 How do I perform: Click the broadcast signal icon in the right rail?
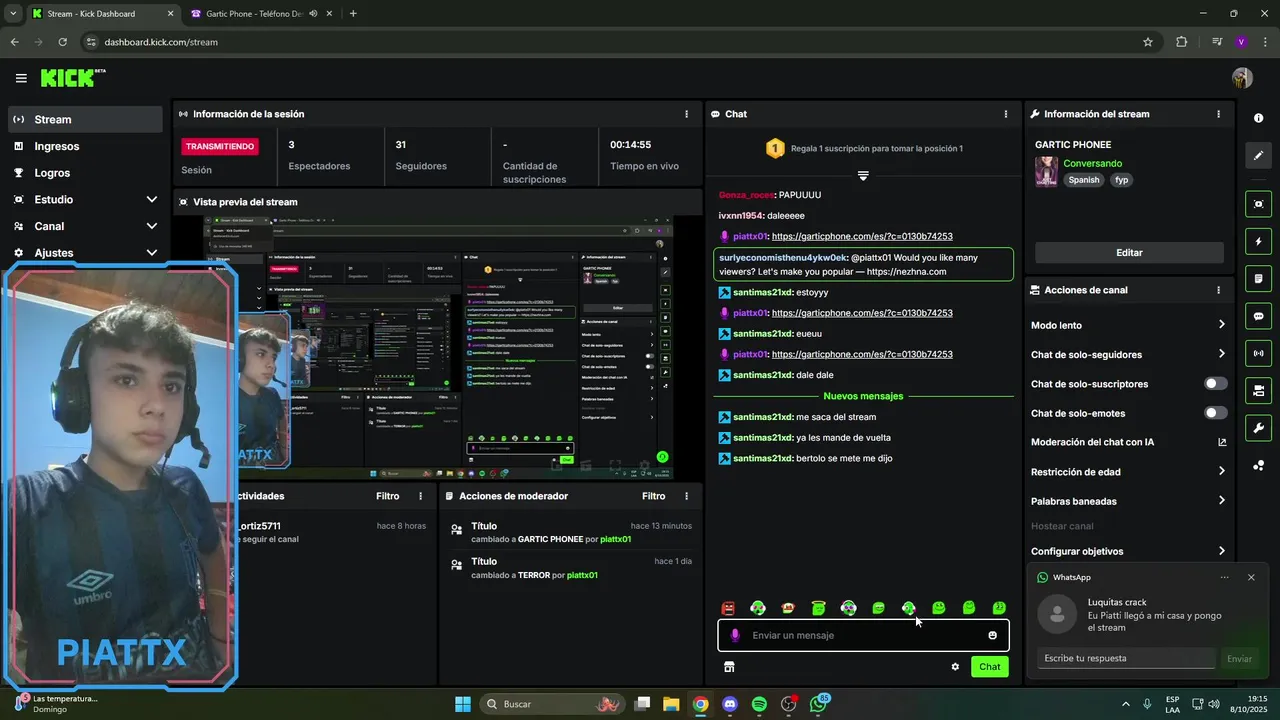[1258, 353]
